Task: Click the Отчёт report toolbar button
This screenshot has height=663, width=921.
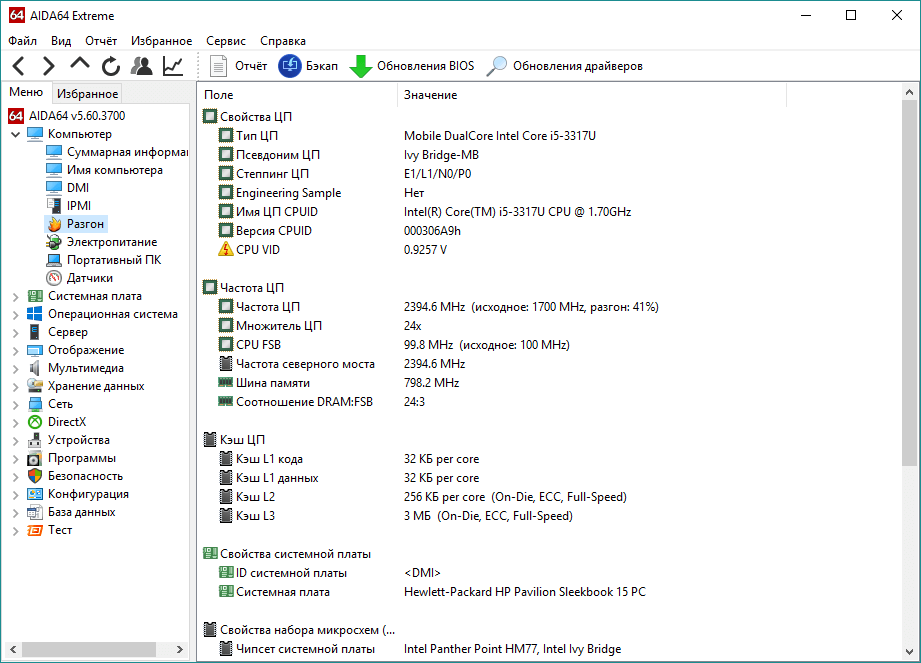Action: click(238, 66)
